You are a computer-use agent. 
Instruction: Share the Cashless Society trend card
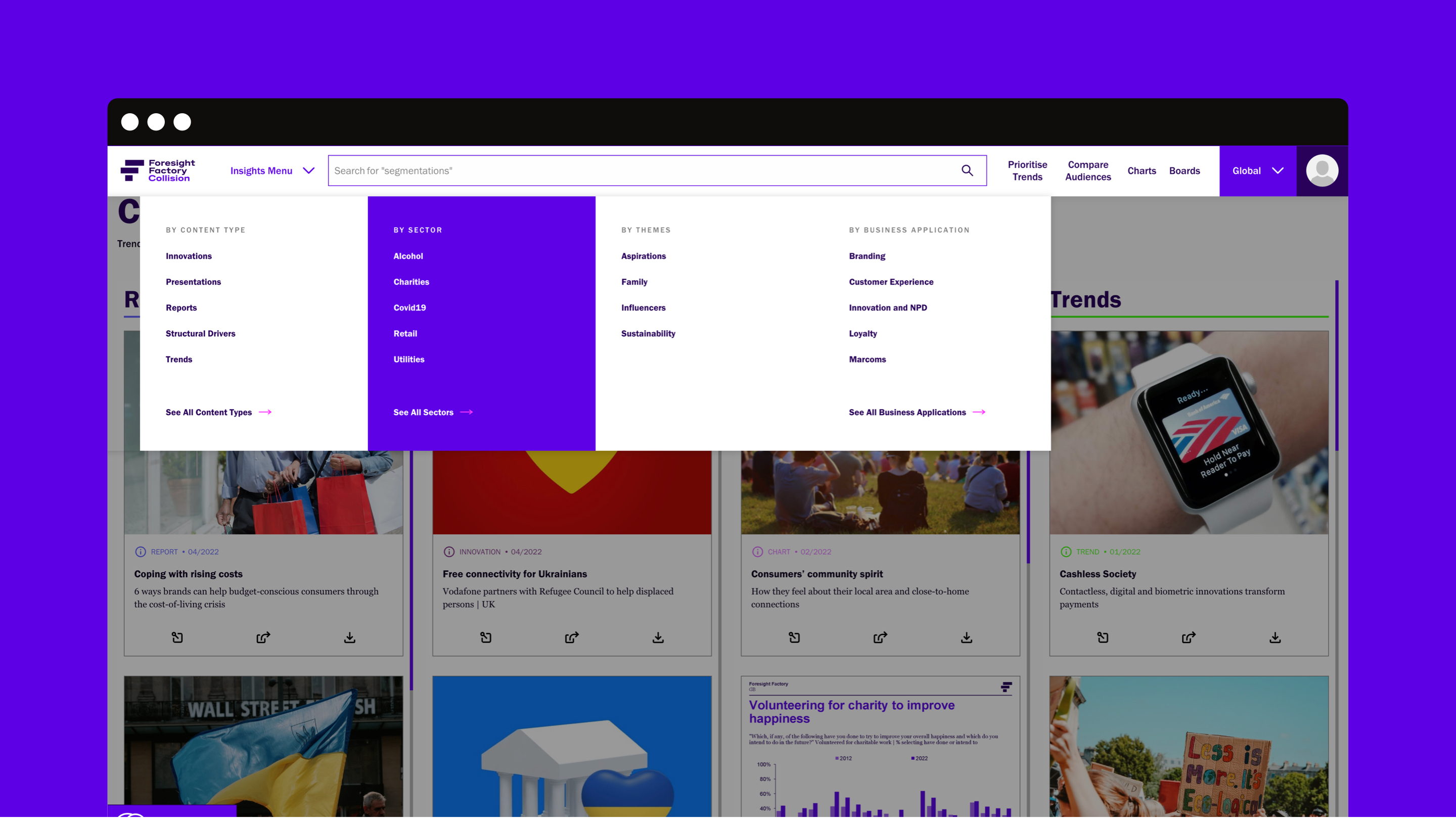coord(1189,638)
